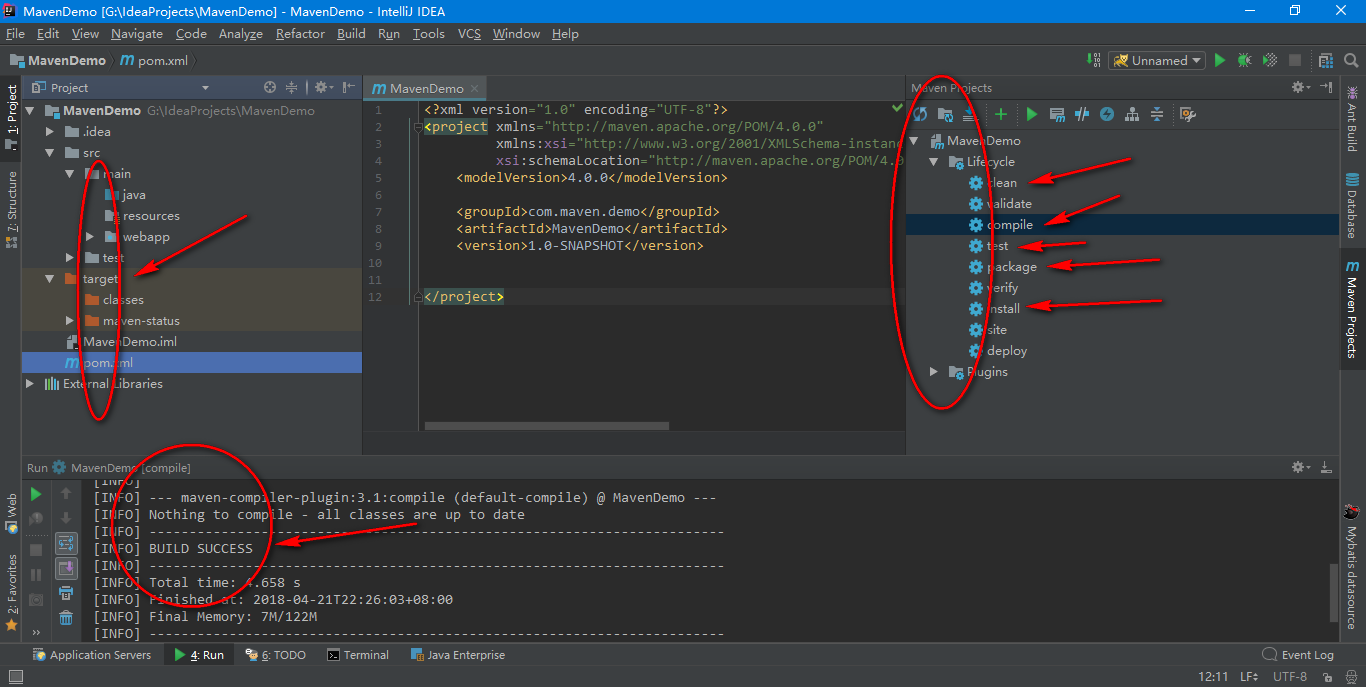Image resolution: width=1366 pixels, height=687 pixels.
Task: Expand the .idea folder
Action: pos(50,131)
